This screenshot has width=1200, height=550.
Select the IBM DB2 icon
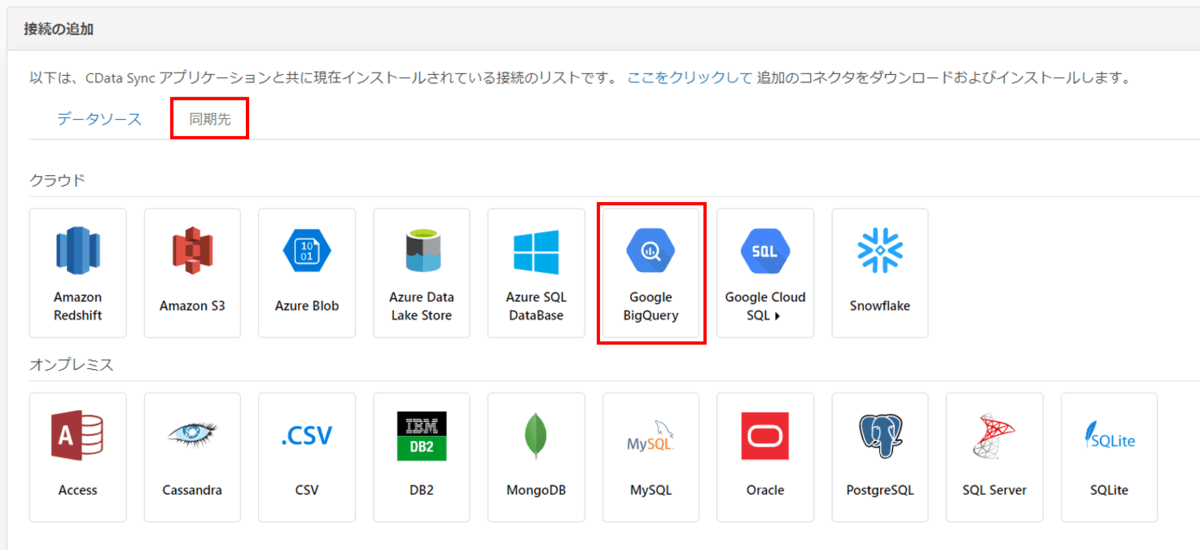421,436
